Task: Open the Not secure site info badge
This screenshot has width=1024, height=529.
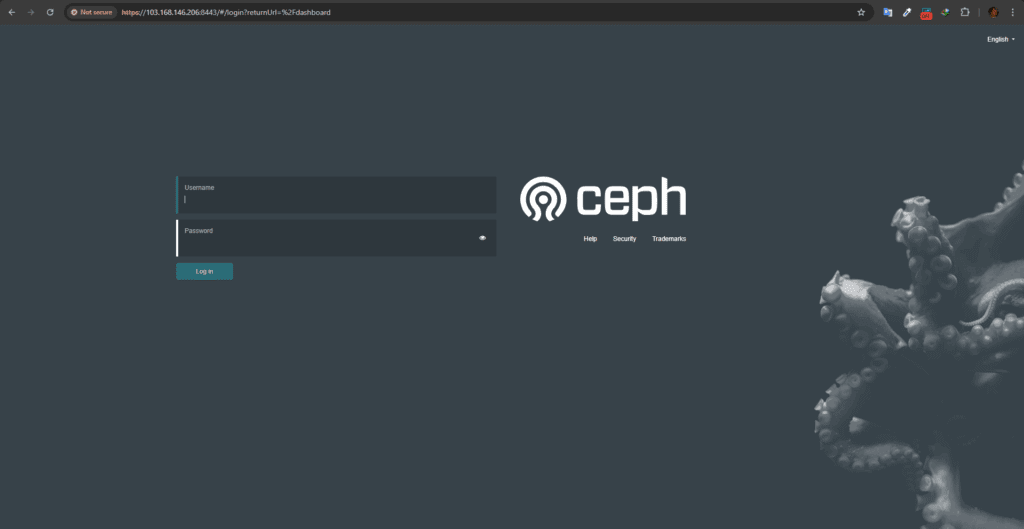Action: point(92,12)
